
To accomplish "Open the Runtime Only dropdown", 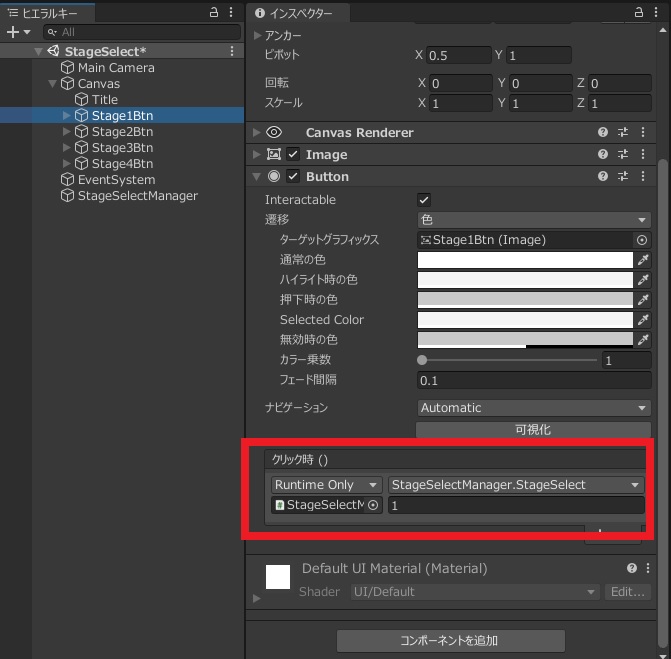I will pos(327,485).
